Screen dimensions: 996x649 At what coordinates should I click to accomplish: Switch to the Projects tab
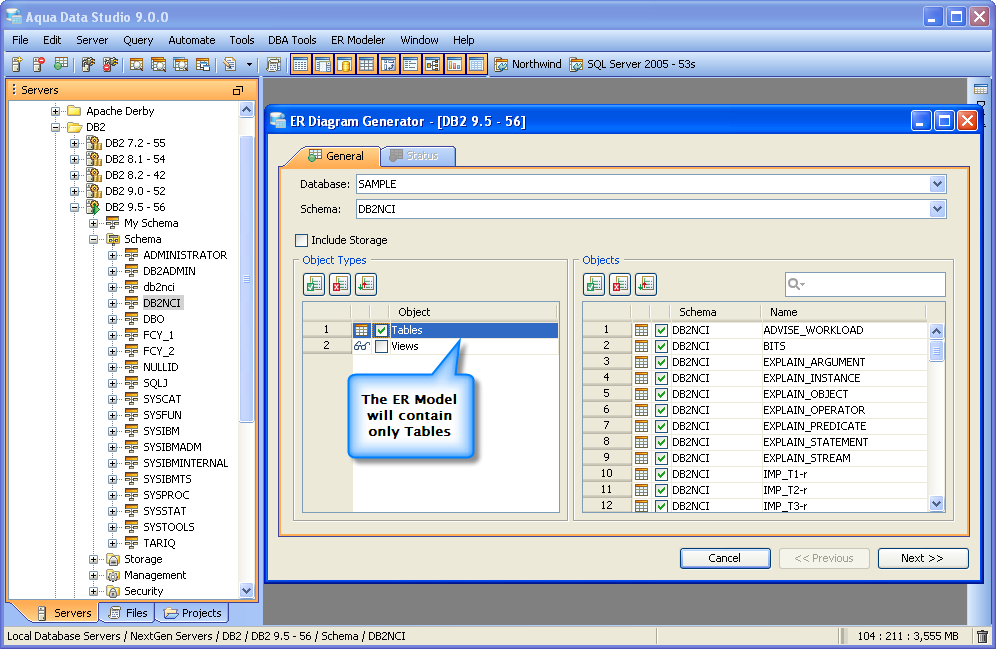pos(193,613)
